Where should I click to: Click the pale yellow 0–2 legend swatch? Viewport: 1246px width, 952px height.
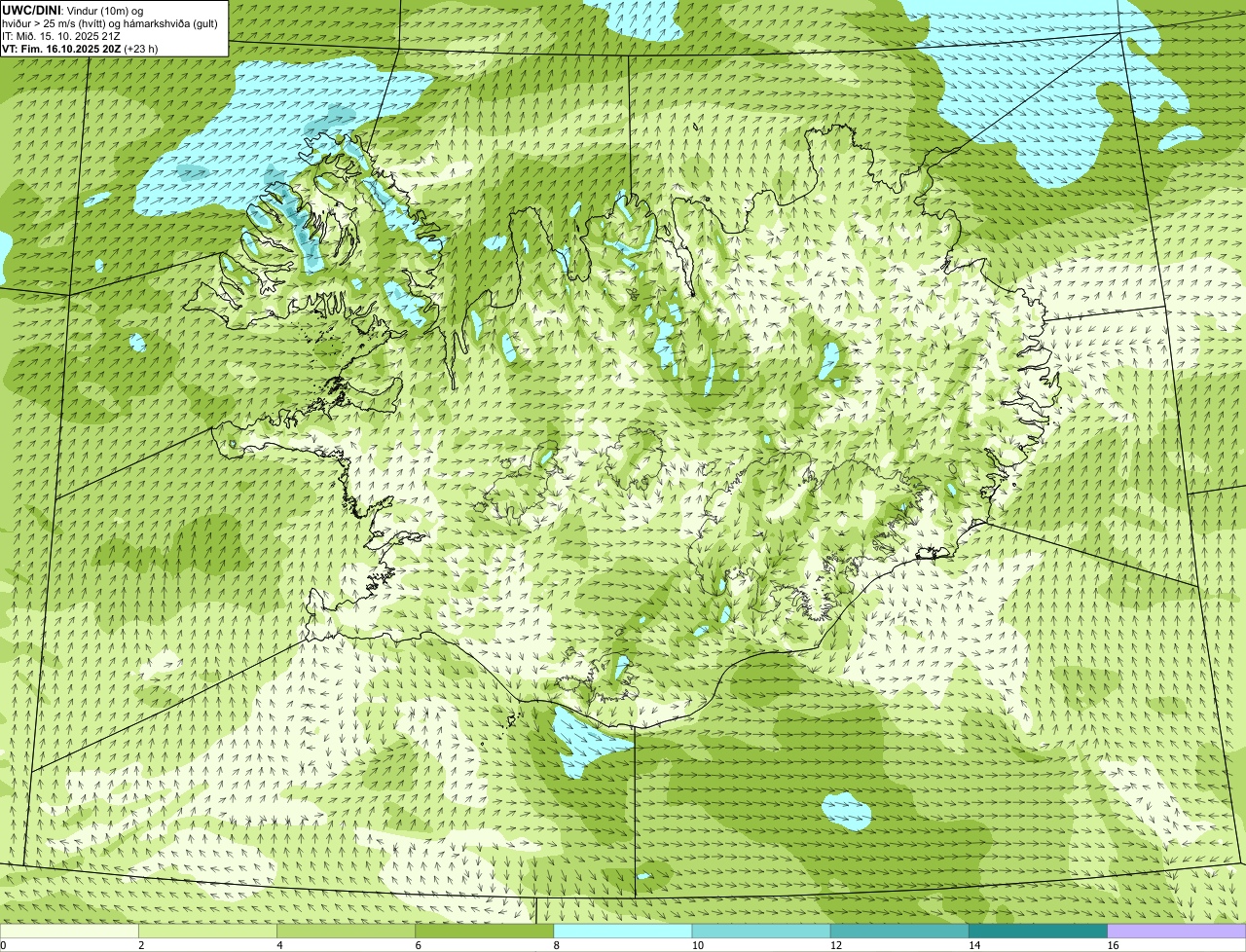pos(69,932)
